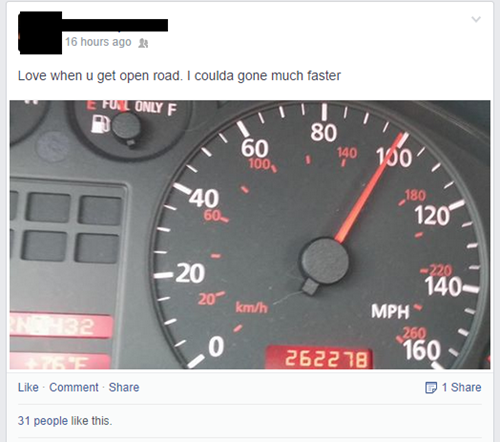Open the "16 hours ago" timestamp link

pyautogui.click(x=98, y=42)
